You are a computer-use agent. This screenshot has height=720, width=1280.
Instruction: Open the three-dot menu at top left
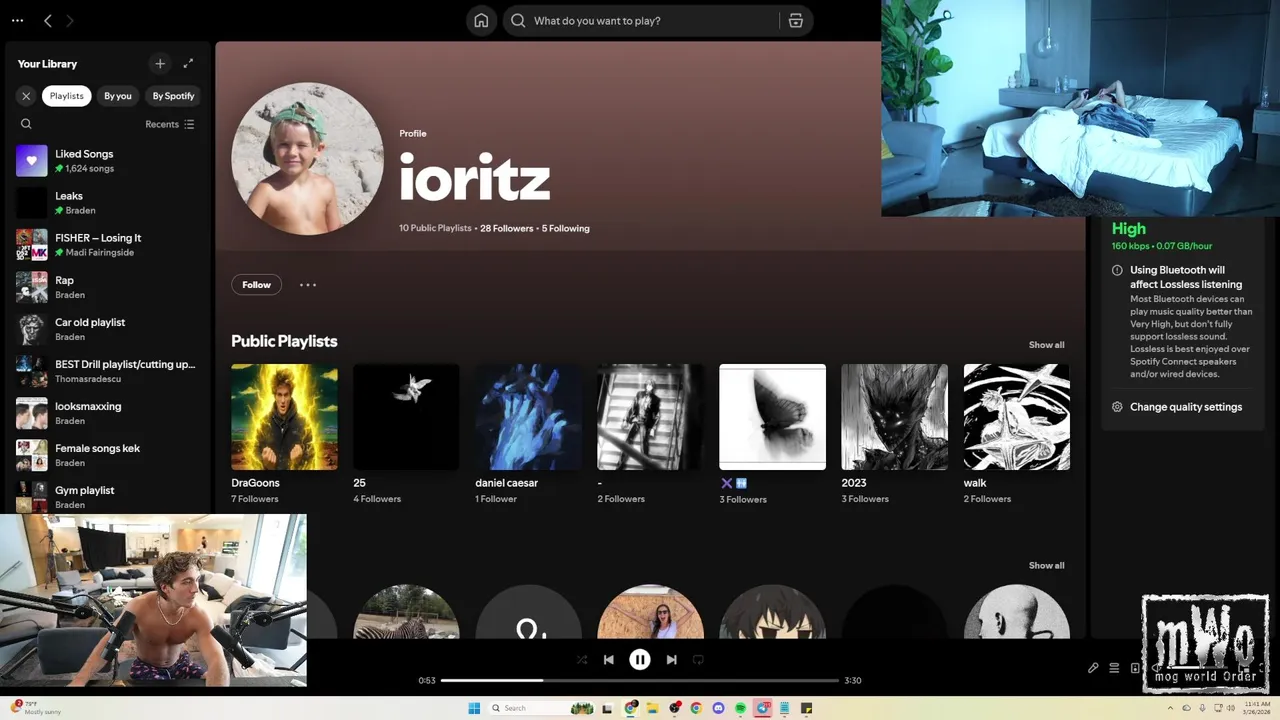(x=17, y=20)
